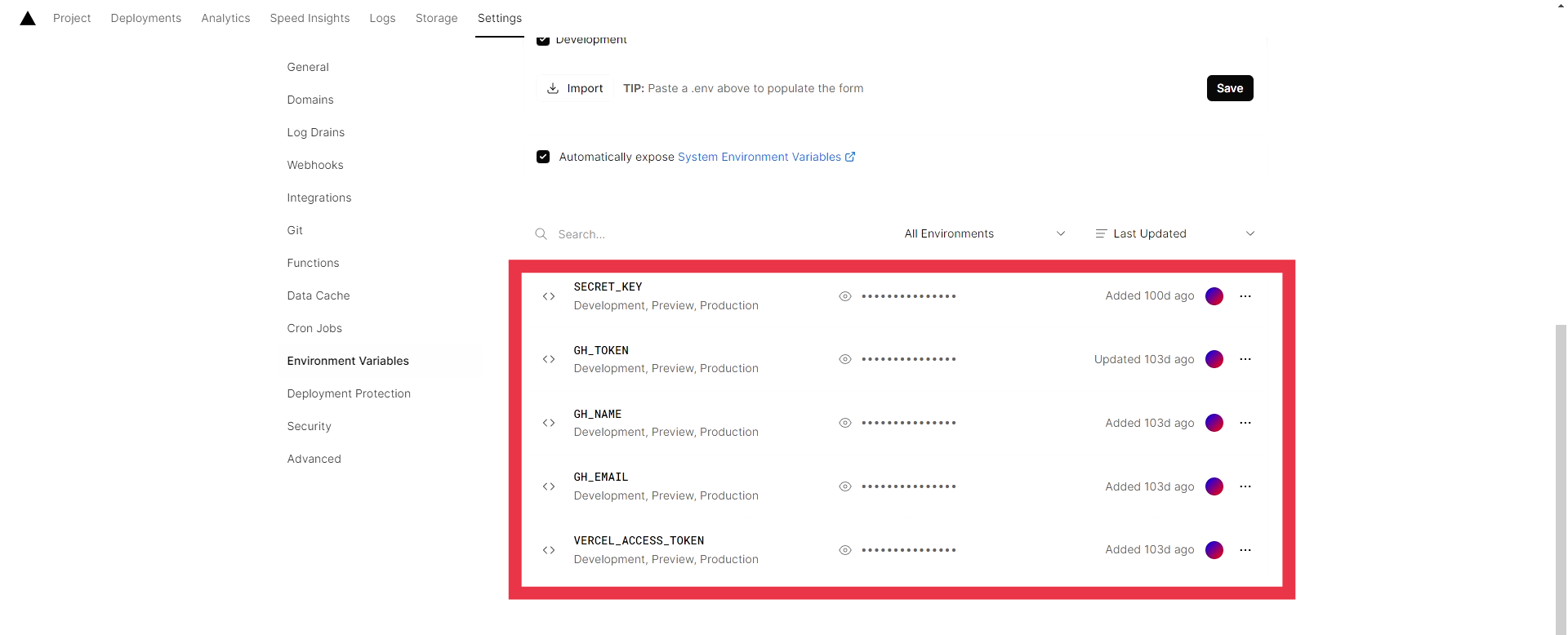Open the three-dot menu for GH_EMAIL

pos(1245,486)
